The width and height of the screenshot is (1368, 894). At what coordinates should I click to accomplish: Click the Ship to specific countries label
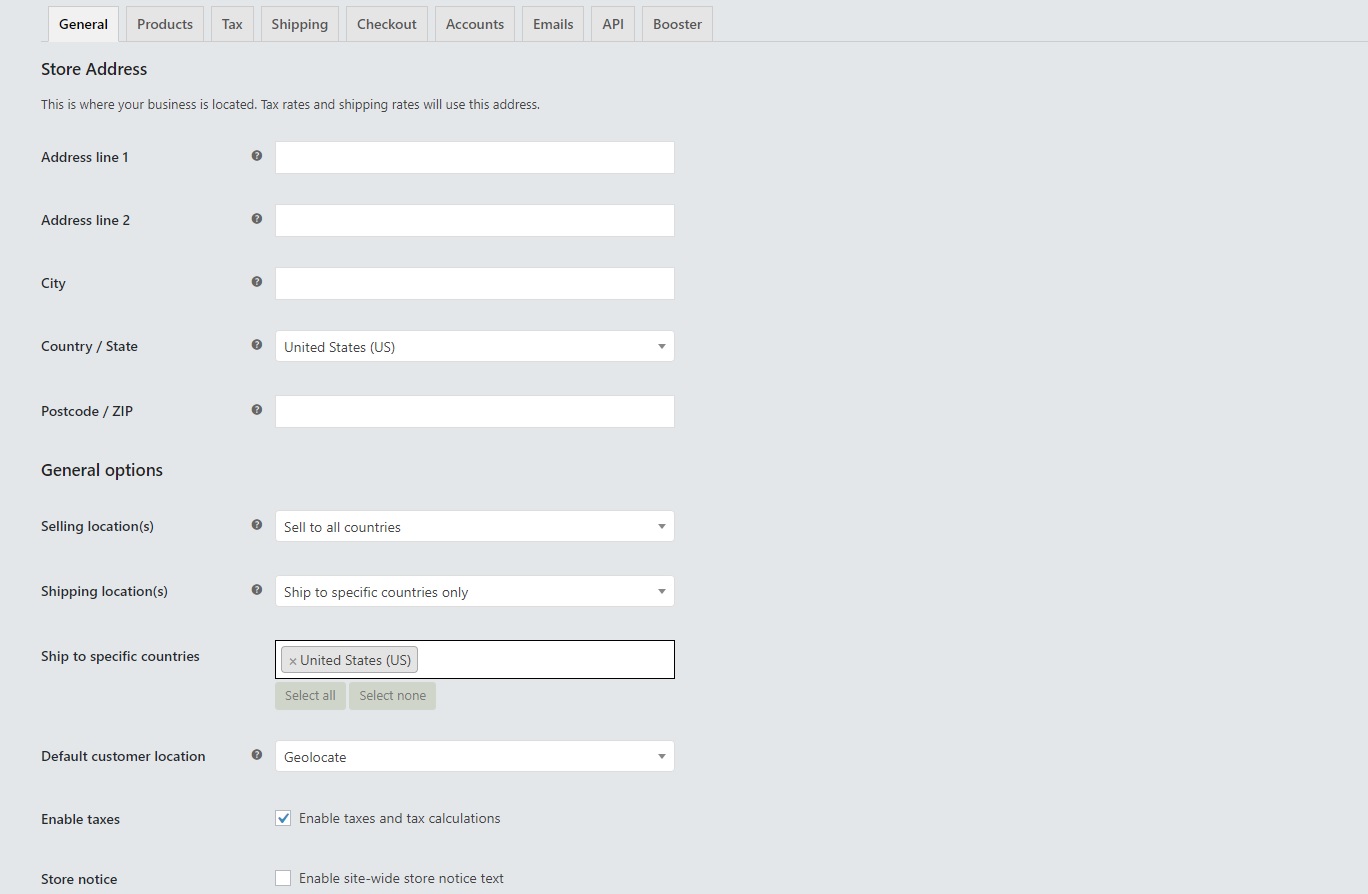[x=120, y=656]
